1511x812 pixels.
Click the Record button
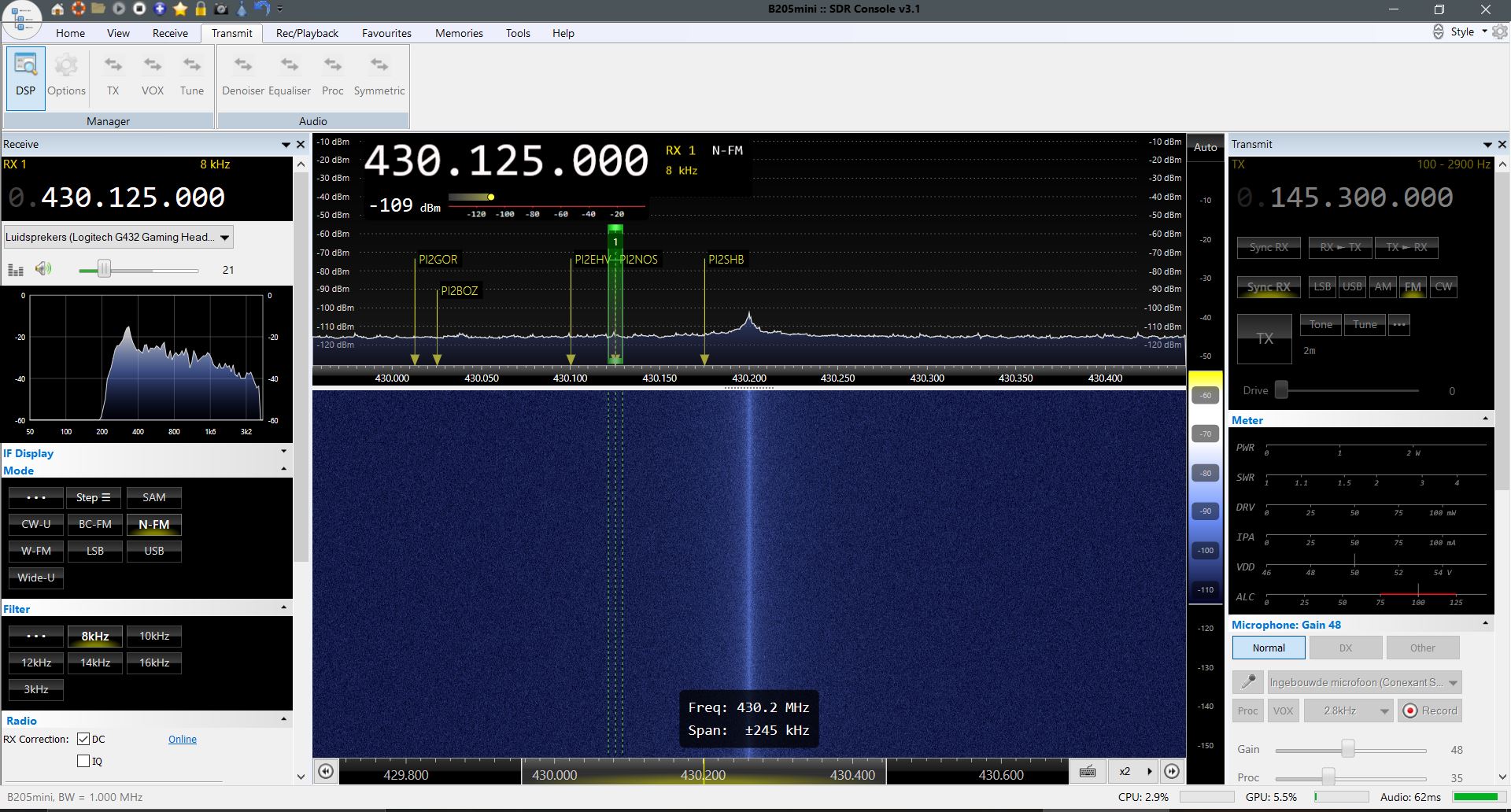coord(1430,710)
